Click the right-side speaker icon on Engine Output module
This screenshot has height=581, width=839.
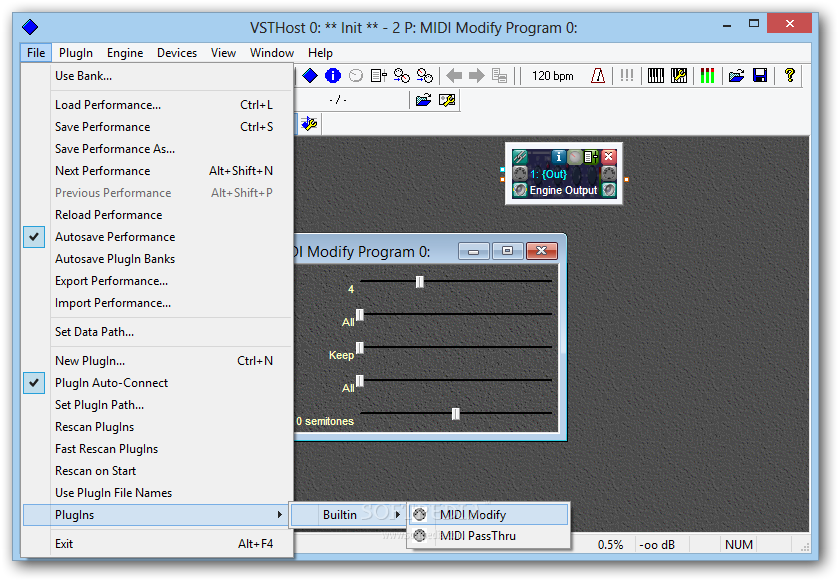608,190
